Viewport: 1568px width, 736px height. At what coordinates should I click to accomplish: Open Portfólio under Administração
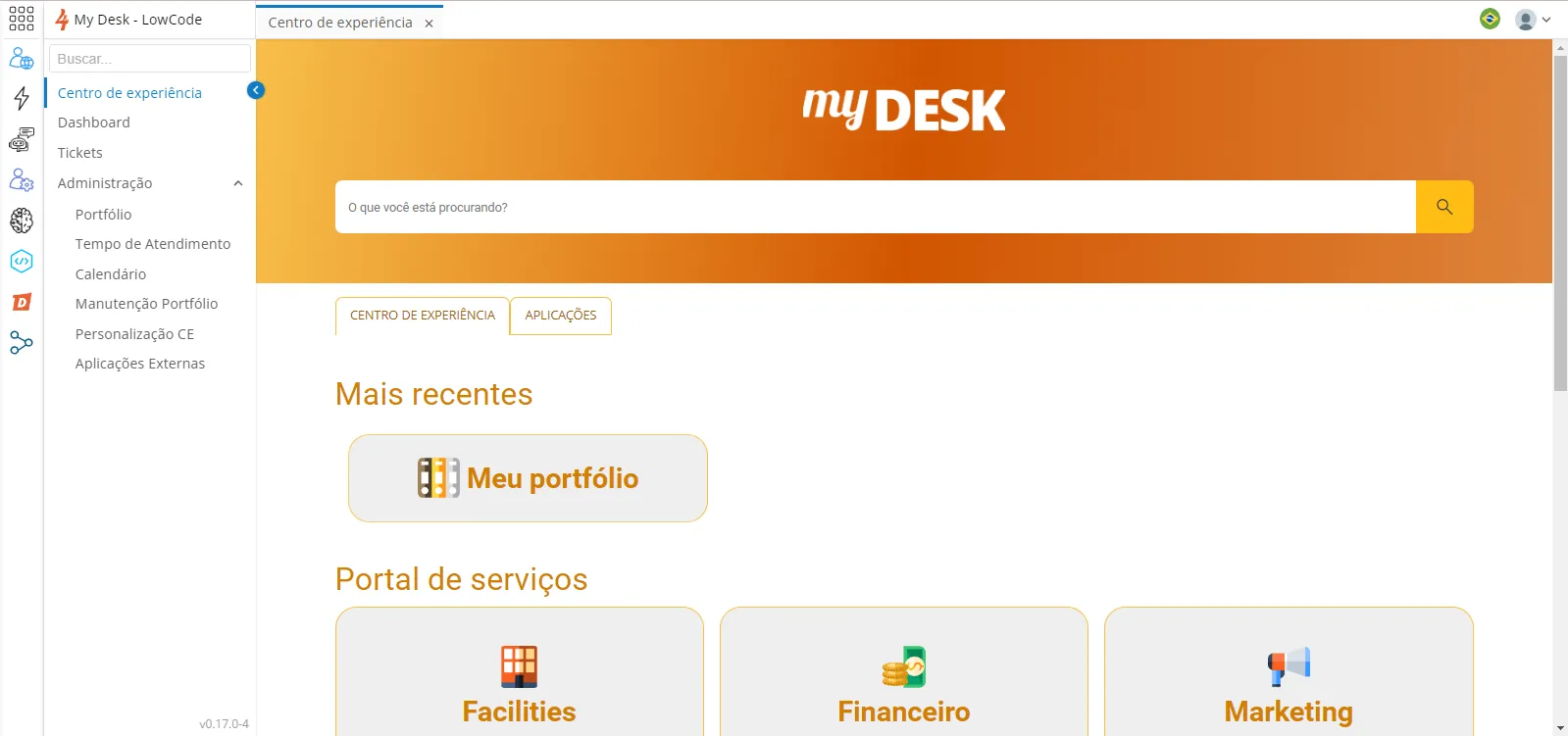coord(103,215)
